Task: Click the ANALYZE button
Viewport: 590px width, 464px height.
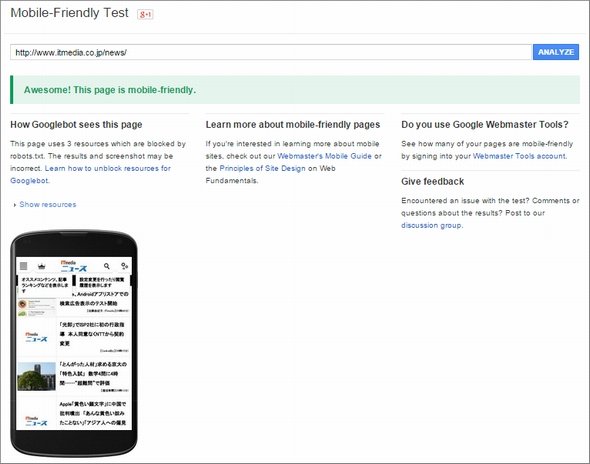Action: (x=556, y=52)
